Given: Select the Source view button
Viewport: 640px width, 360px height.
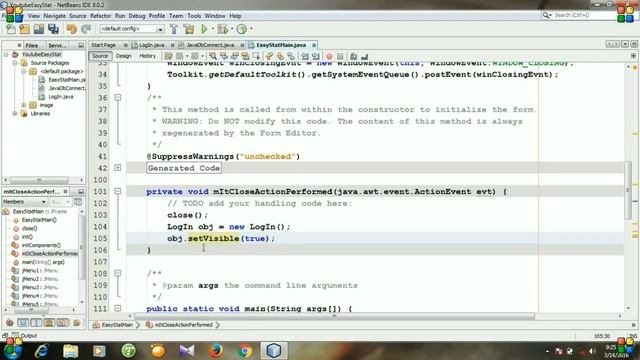Looking at the screenshot, I should [x=100, y=56].
